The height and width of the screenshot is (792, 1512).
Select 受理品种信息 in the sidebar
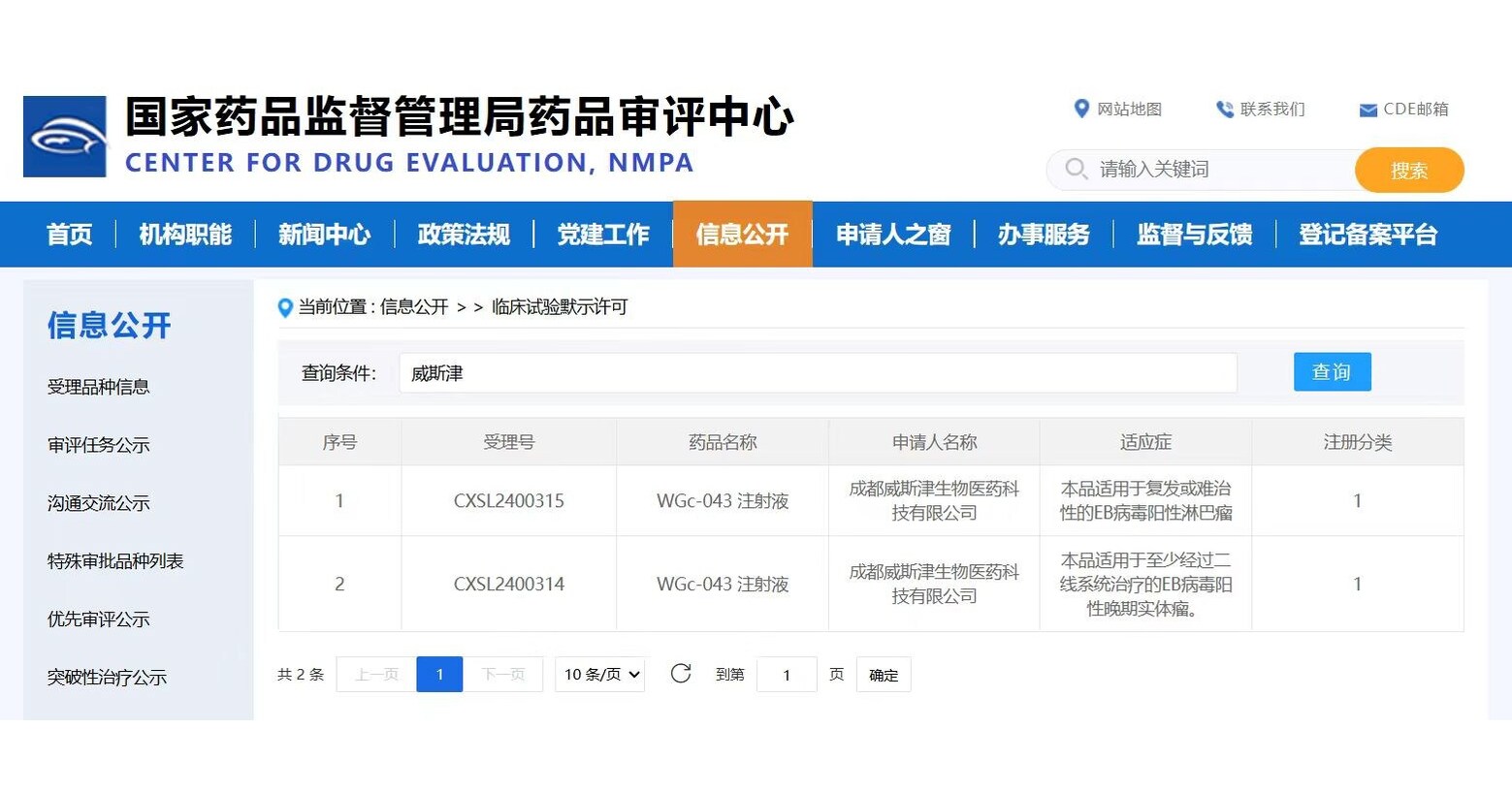99,387
